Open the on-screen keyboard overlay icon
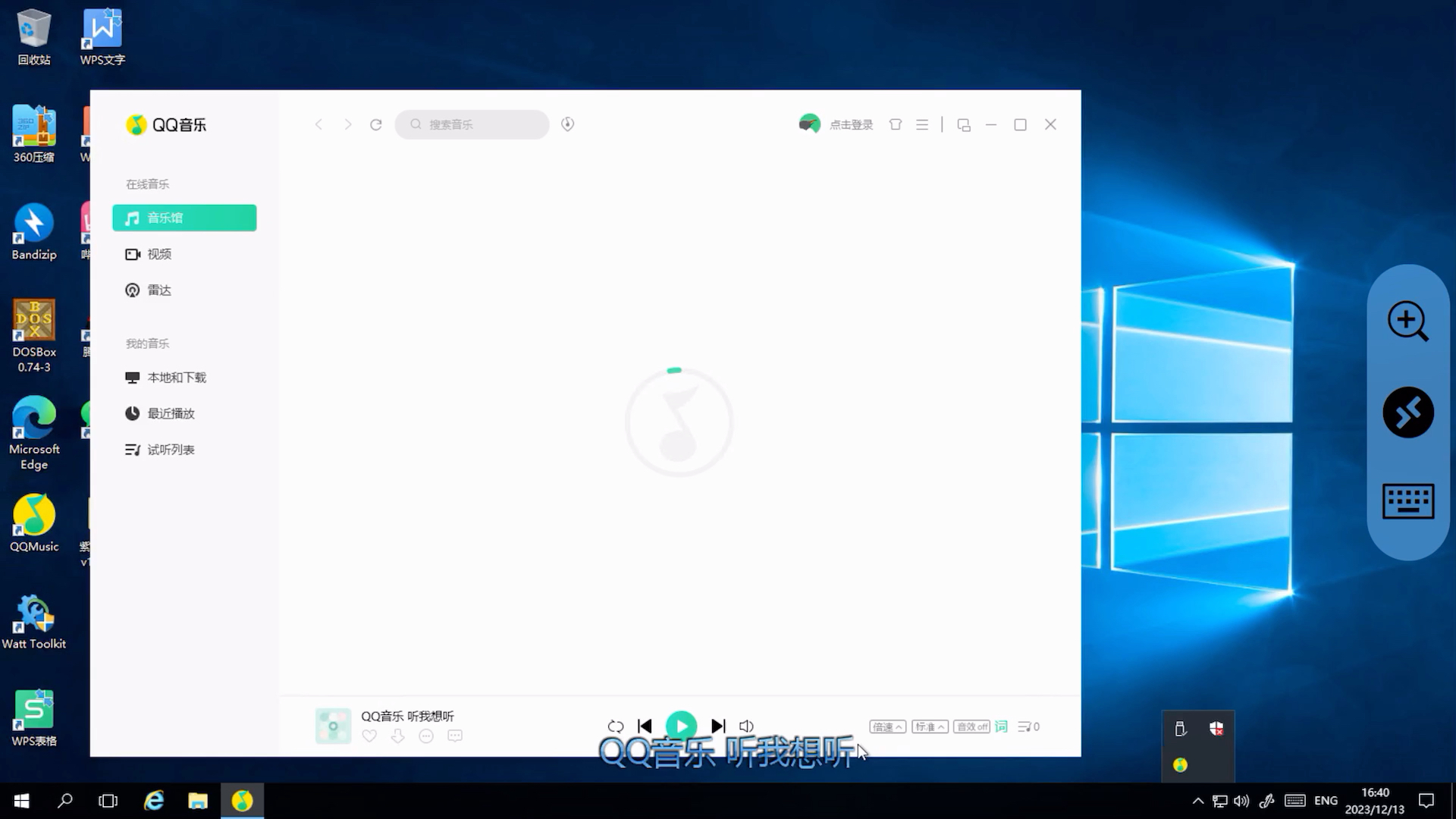Screen dimensions: 1456x819 [1408, 501]
